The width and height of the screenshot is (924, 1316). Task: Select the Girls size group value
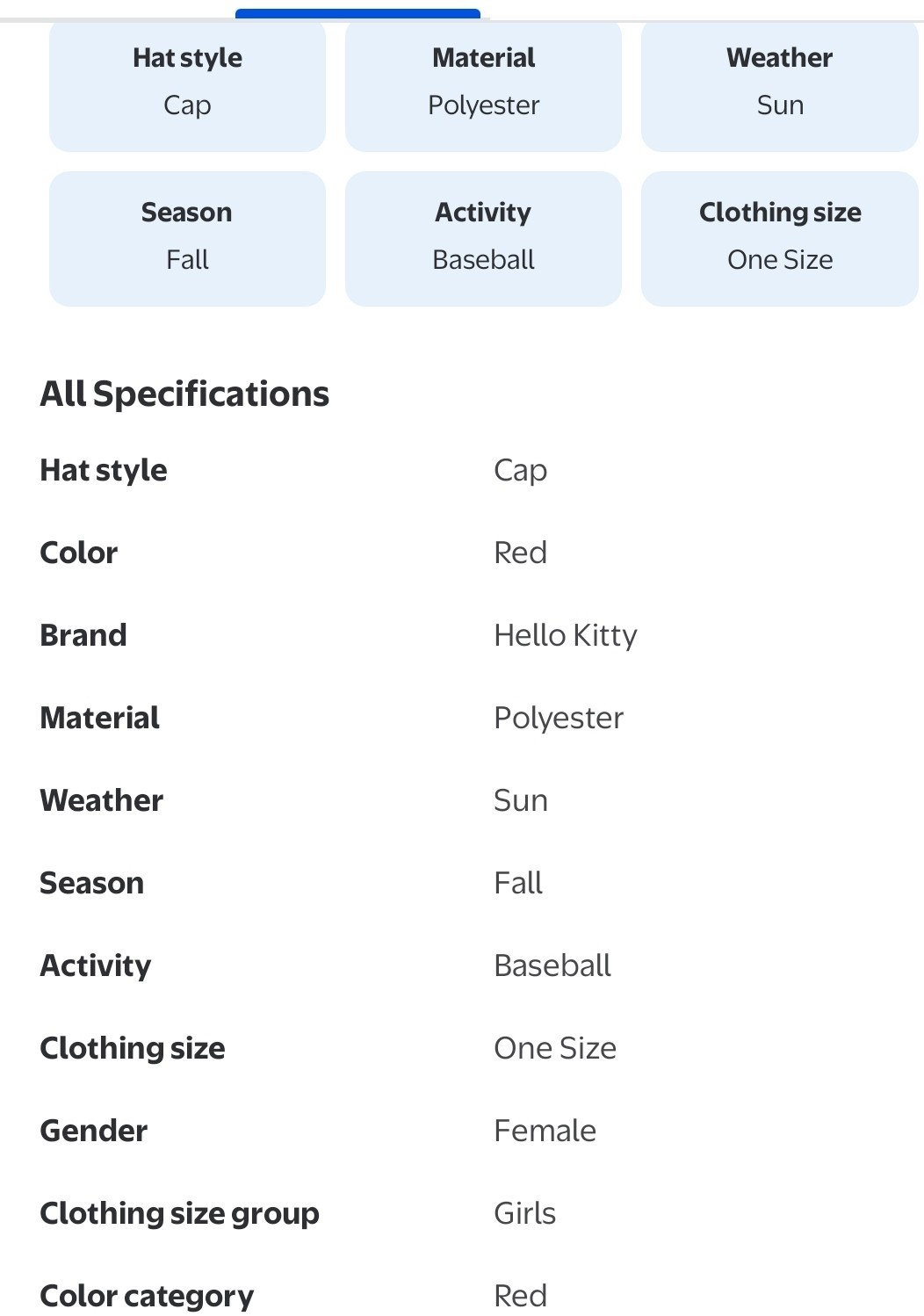point(524,1213)
